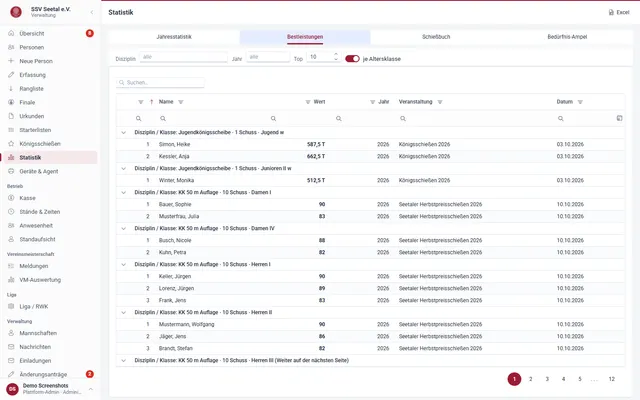This screenshot has width=640, height=400.
Task: Go to page 3
Action: click(547, 379)
